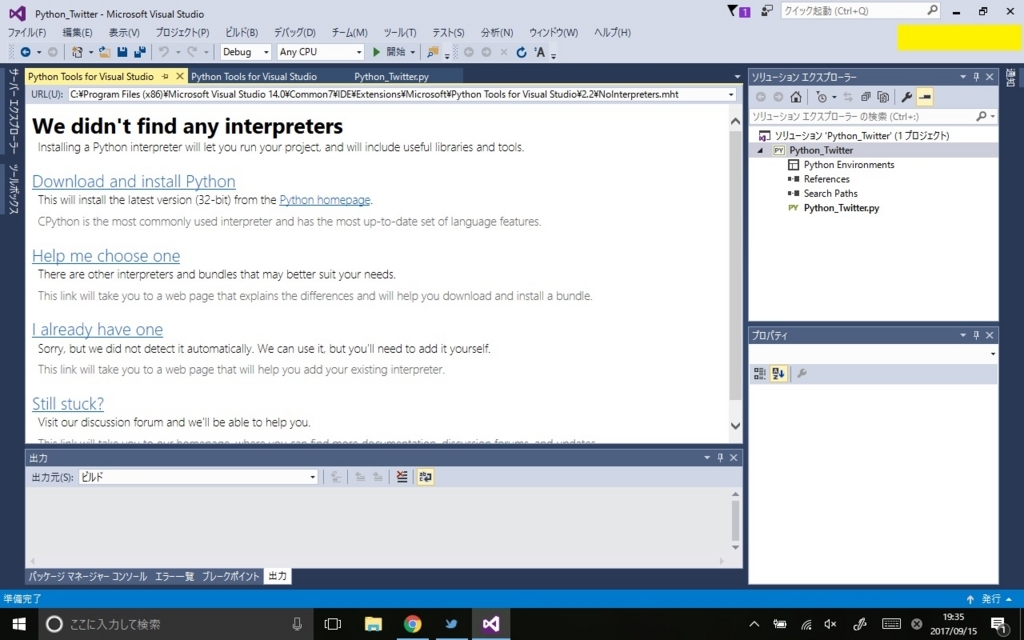
Task: Switch to the Python_Twitter.py tab
Action: click(x=391, y=76)
